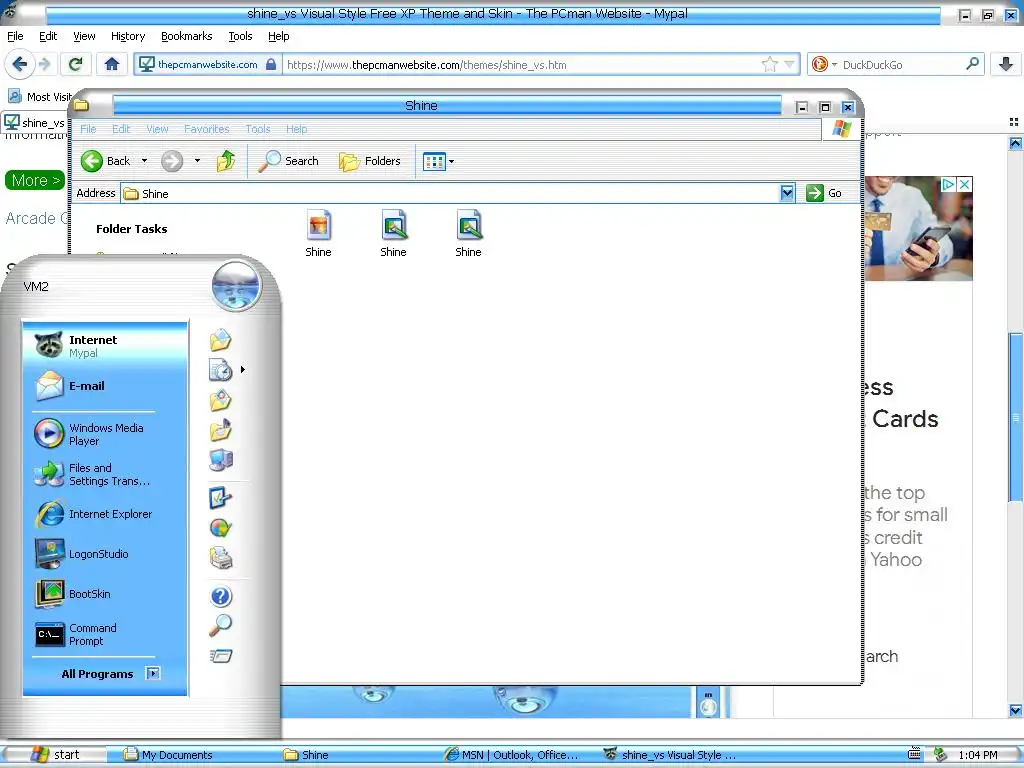This screenshot has height=768, width=1024.
Task: Open Back history dropdown arrow in Shine window
Action: point(144,161)
